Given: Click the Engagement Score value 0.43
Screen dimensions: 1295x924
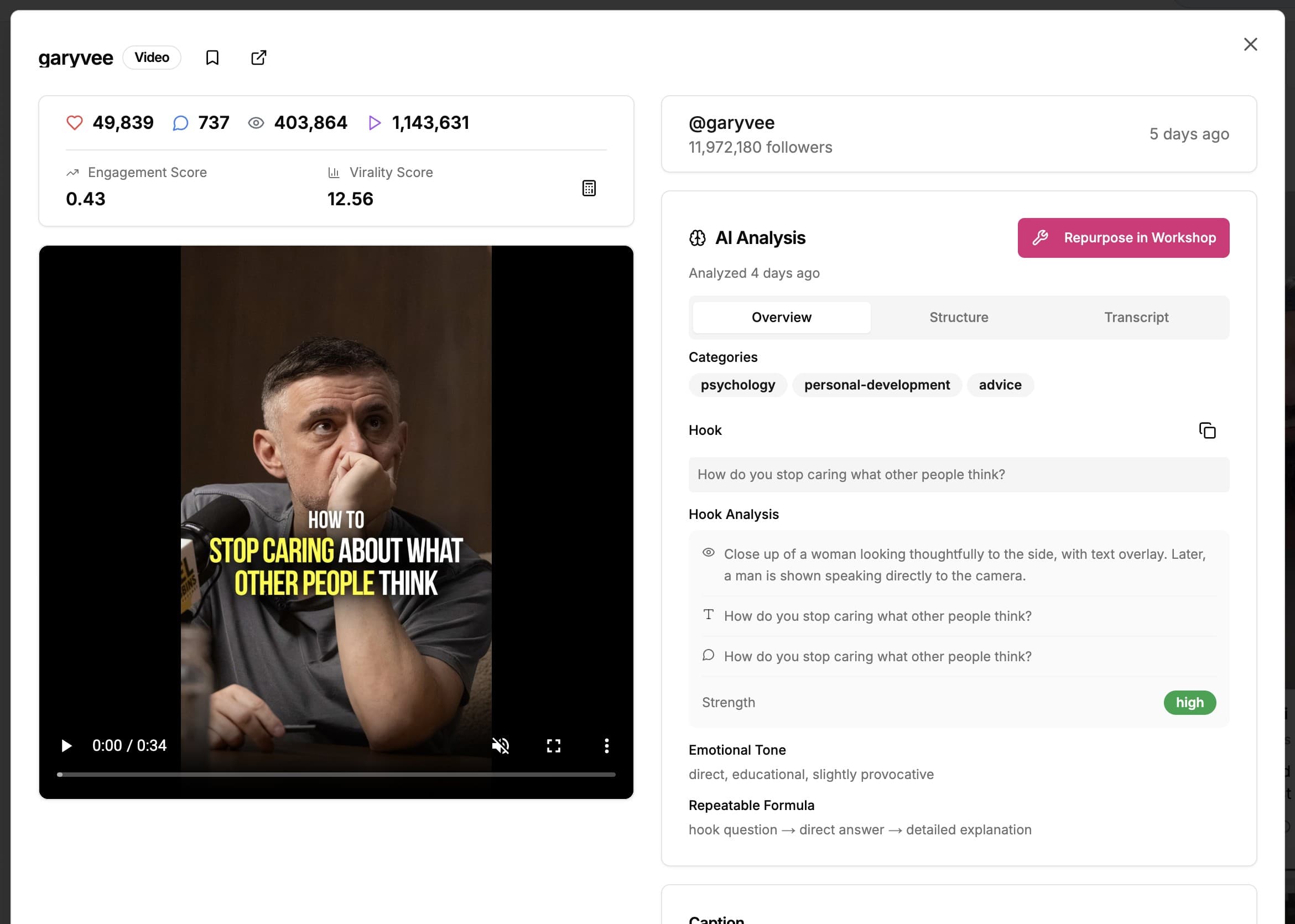Looking at the screenshot, I should point(86,199).
